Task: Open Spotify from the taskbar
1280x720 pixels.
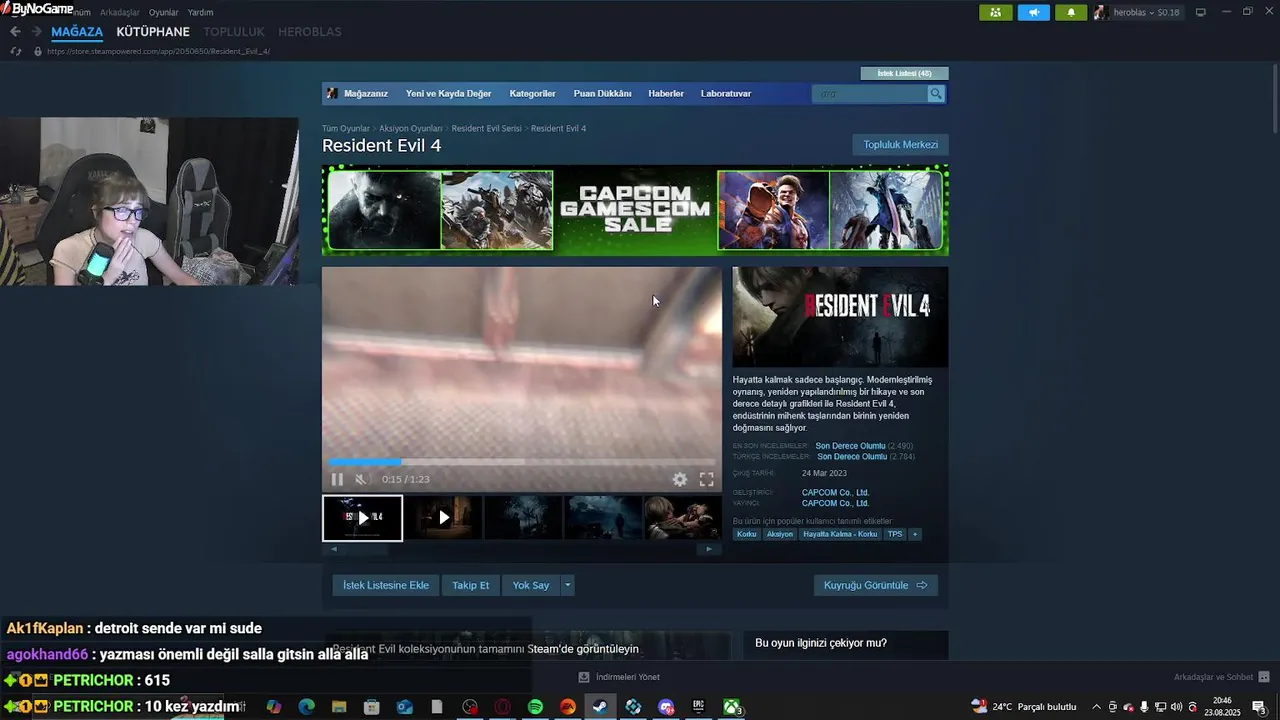Action: 535,707
